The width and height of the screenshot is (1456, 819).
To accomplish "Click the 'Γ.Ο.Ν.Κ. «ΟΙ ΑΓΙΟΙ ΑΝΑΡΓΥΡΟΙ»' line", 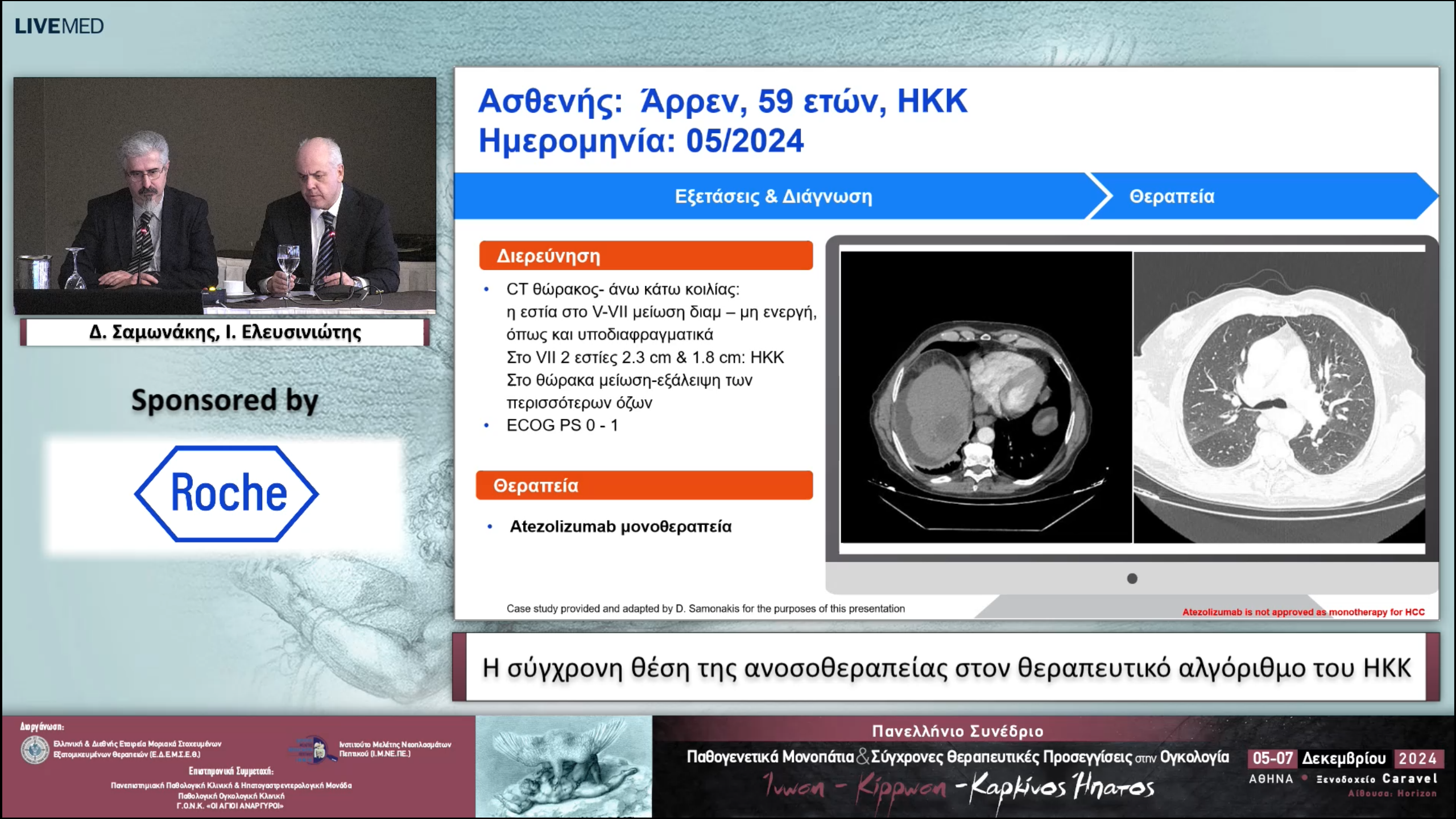I will (230, 806).
